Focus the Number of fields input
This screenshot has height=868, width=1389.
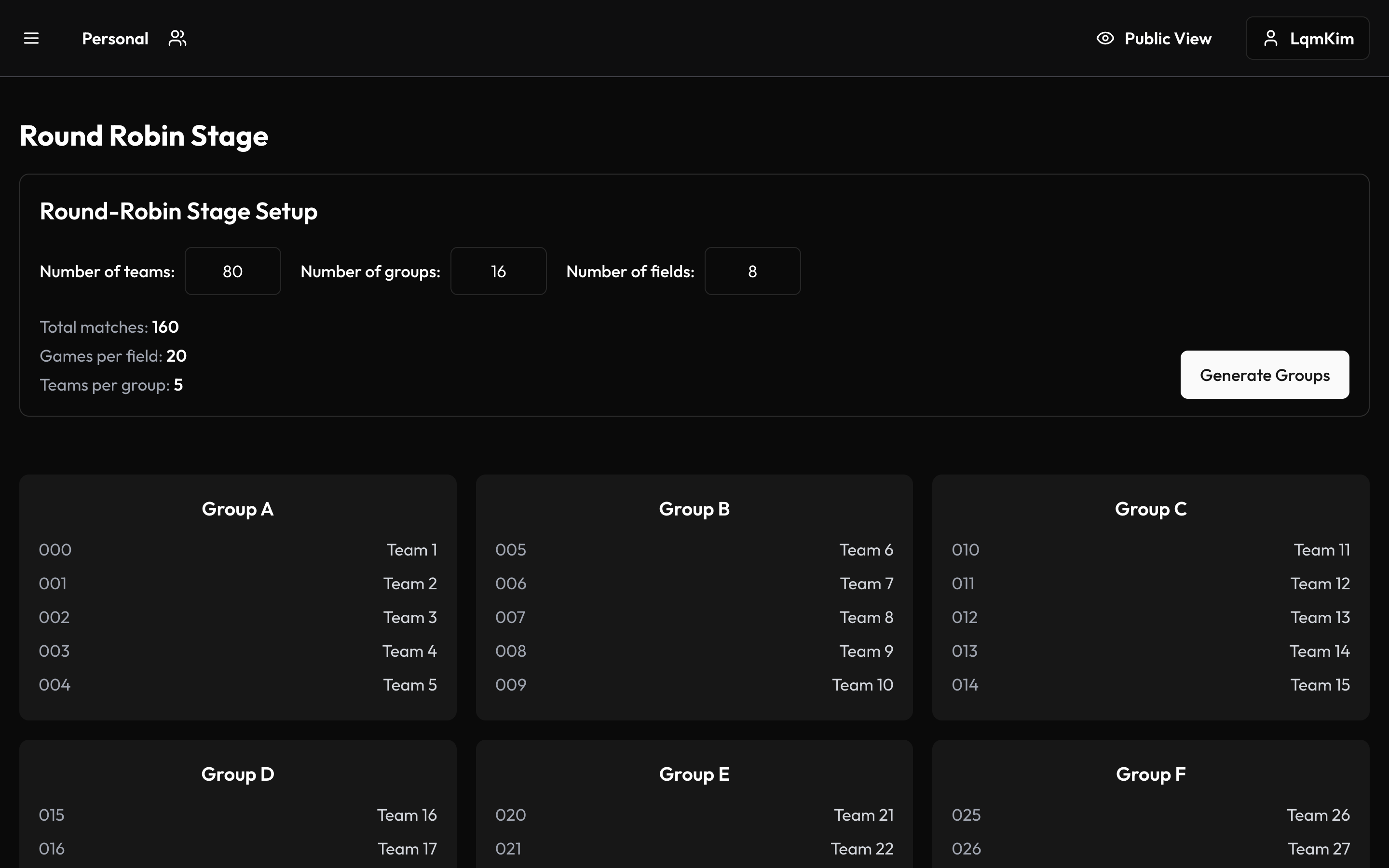click(752, 271)
